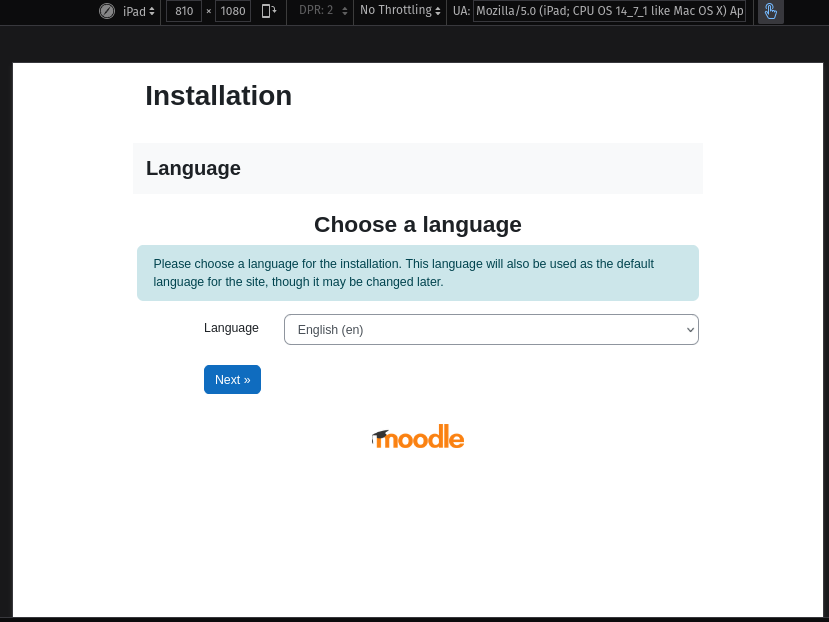829x622 pixels.
Task: Click the 'Please choose a language' notice text
Action: point(403,273)
